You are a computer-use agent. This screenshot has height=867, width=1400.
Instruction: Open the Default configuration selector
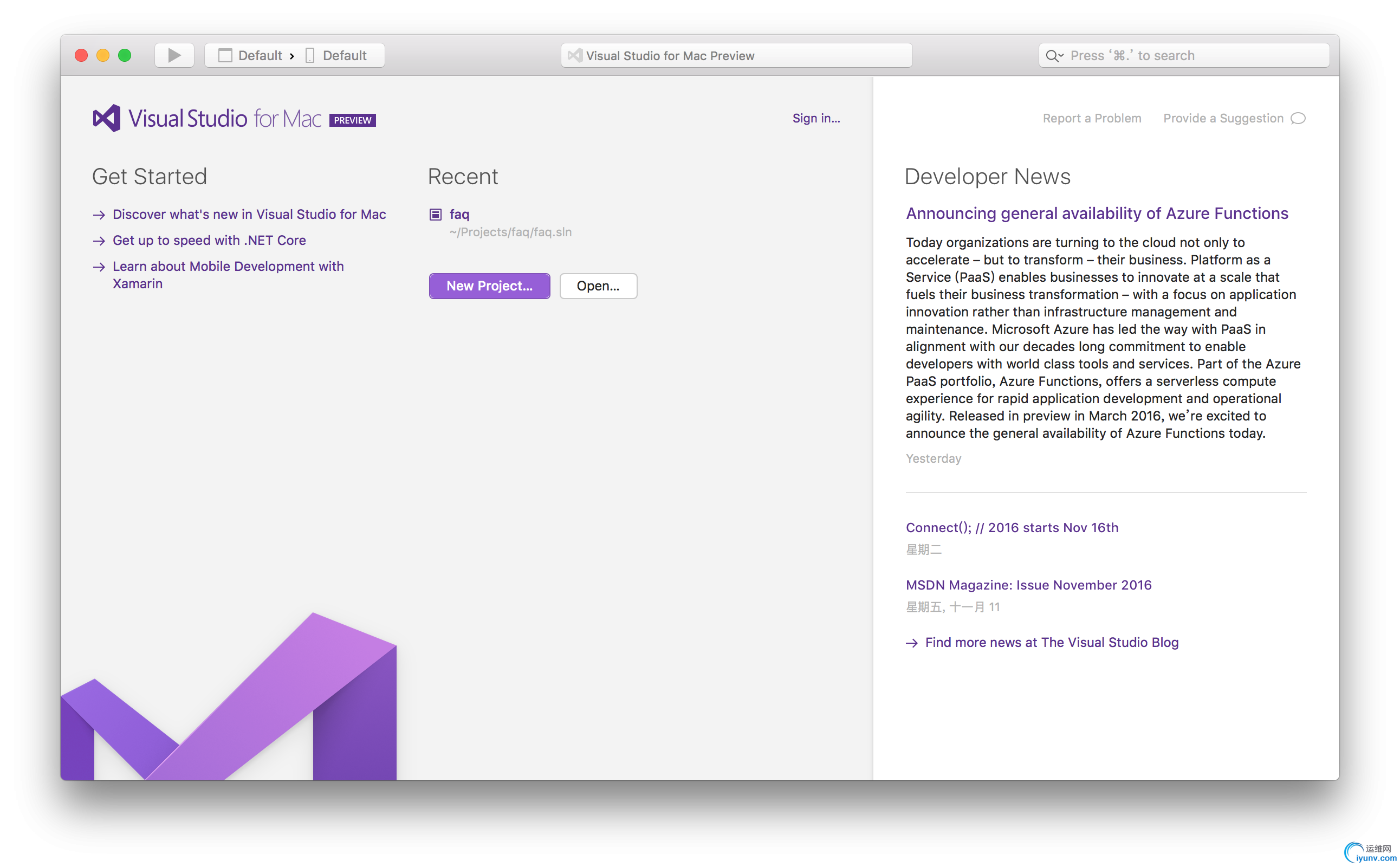(x=251, y=56)
